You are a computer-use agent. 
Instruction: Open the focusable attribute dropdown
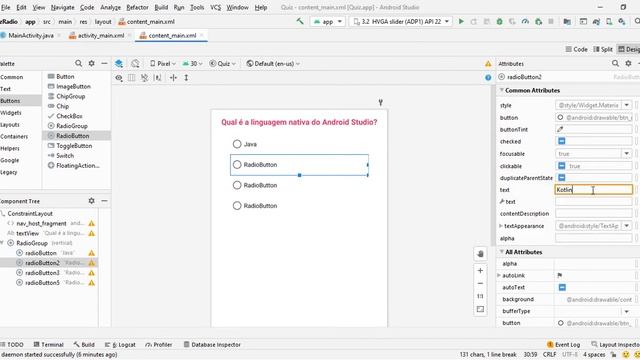point(627,153)
